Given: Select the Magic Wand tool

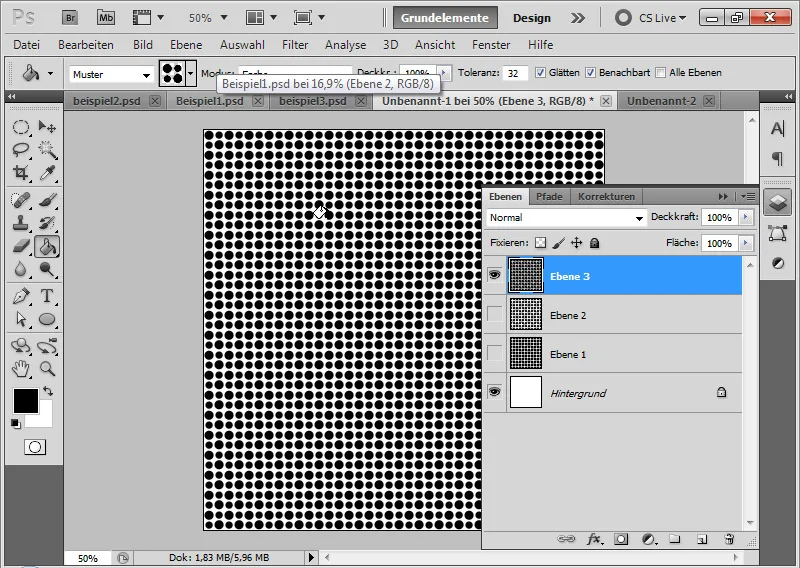Looking at the screenshot, I should (x=47, y=150).
